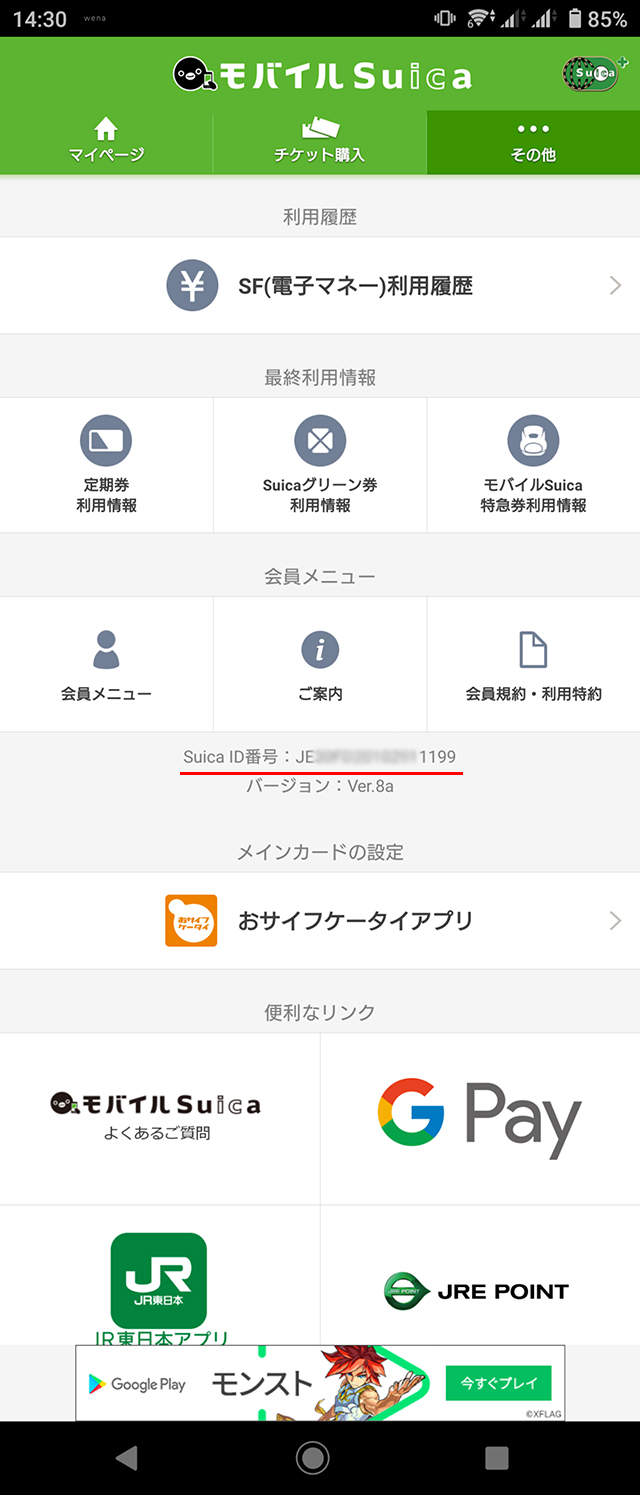Tap the おサイフケータイ orange app icon

(191, 920)
